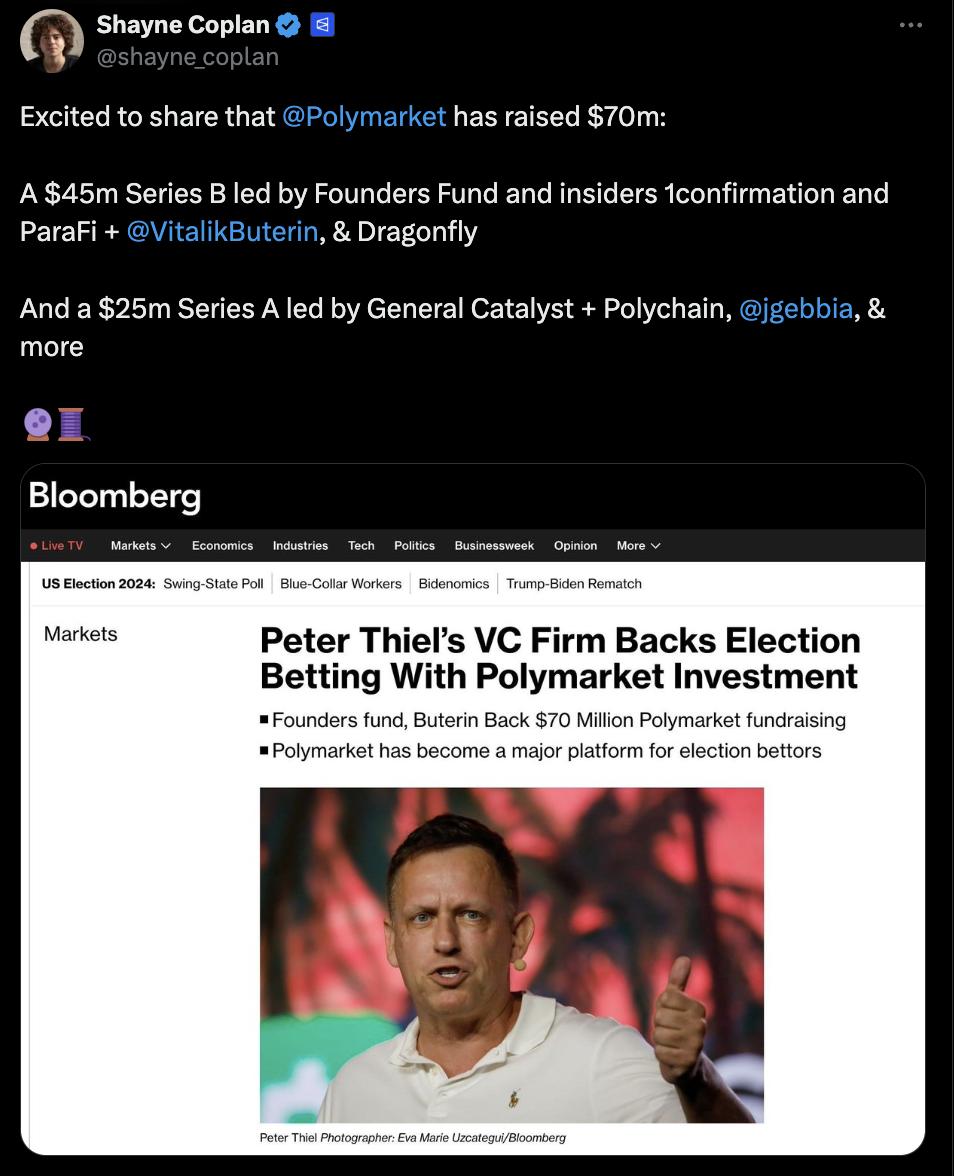The image size is (954, 1176).
Task: Click the square affiliation badge icon
Action: 322,25
